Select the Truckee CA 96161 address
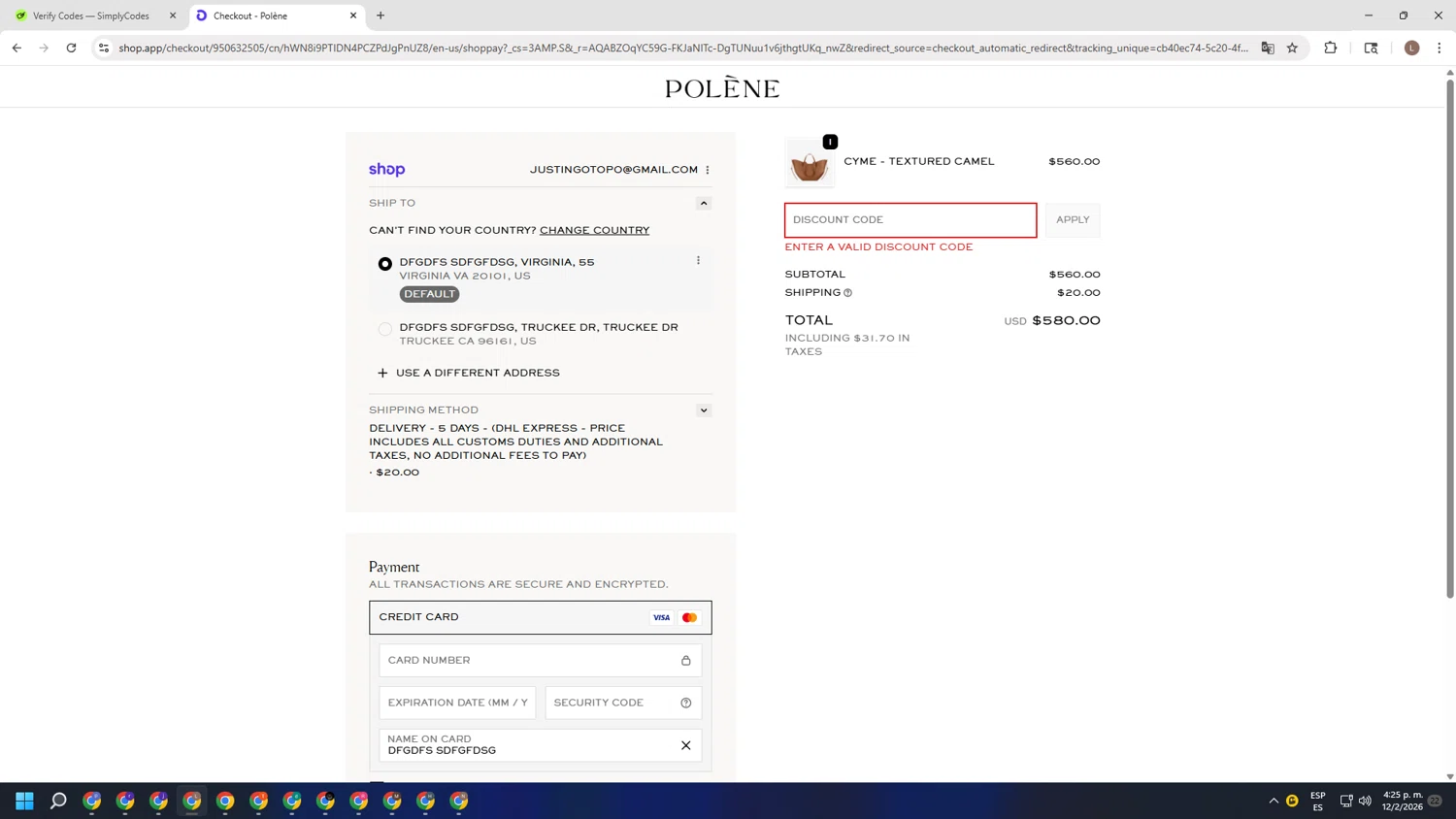Screen dimensions: 1456x819 (385, 329)
